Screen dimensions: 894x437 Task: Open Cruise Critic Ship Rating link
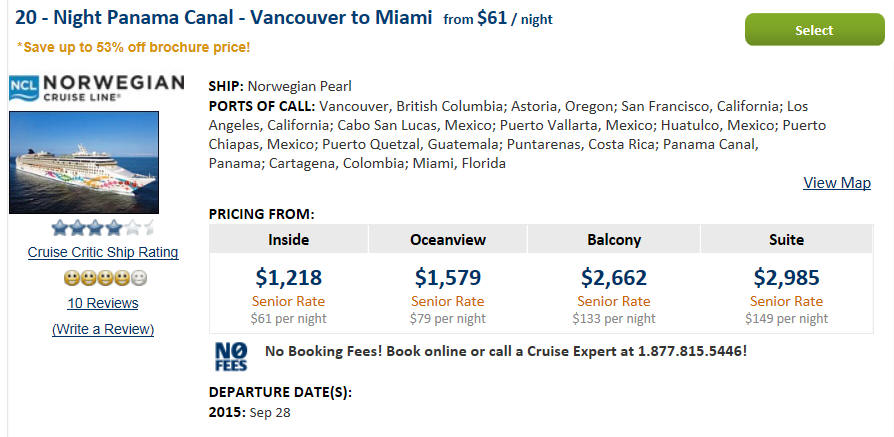pos(103,252)
